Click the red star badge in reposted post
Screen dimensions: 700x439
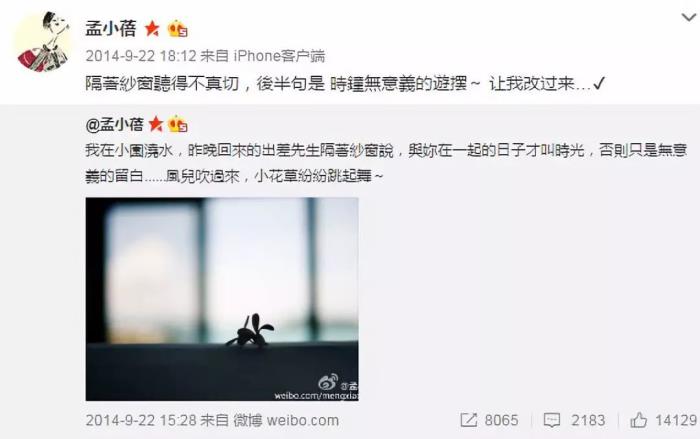tap(156, 124)
